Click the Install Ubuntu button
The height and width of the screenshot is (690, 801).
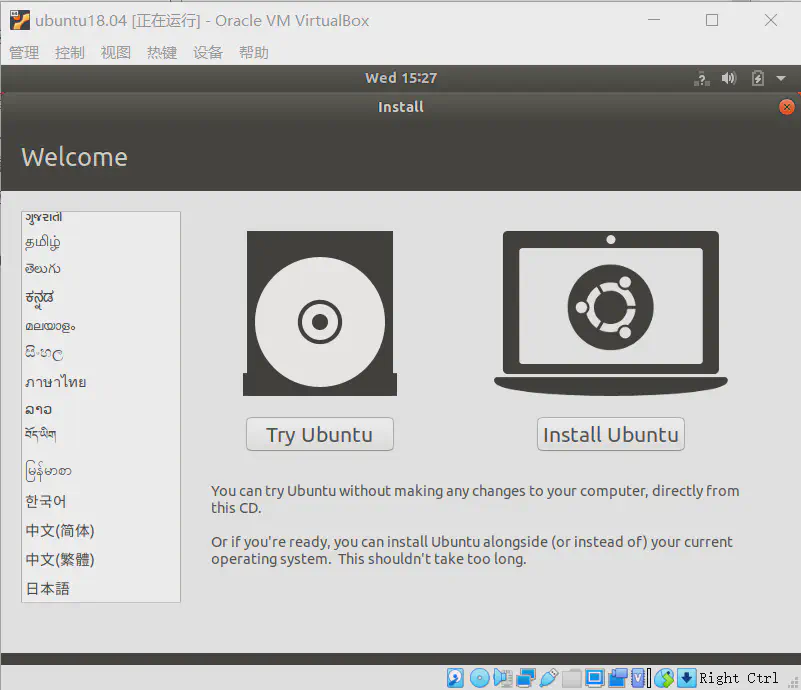point(610,434)
